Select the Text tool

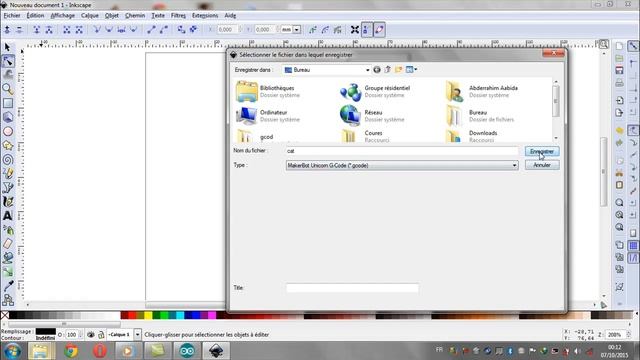point(8,216)
